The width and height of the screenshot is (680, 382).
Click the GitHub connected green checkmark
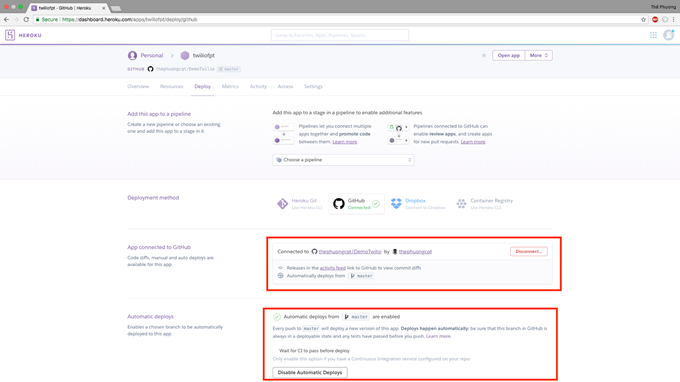pos(376,204)
